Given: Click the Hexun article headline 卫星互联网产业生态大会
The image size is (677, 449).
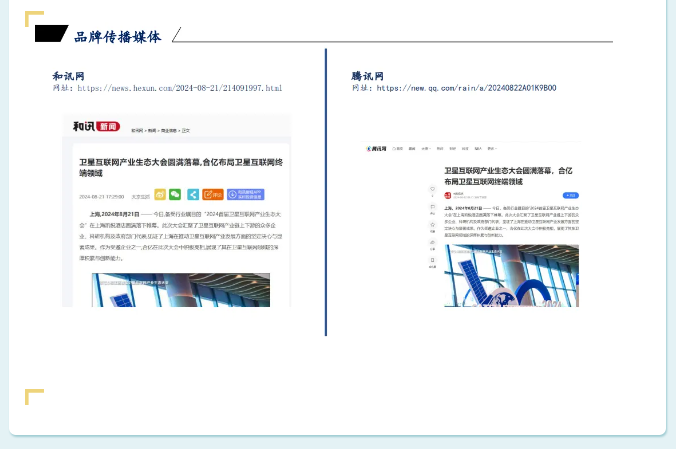Looking at the screenshot, I should pyautogui.click(x=181, y=168).
